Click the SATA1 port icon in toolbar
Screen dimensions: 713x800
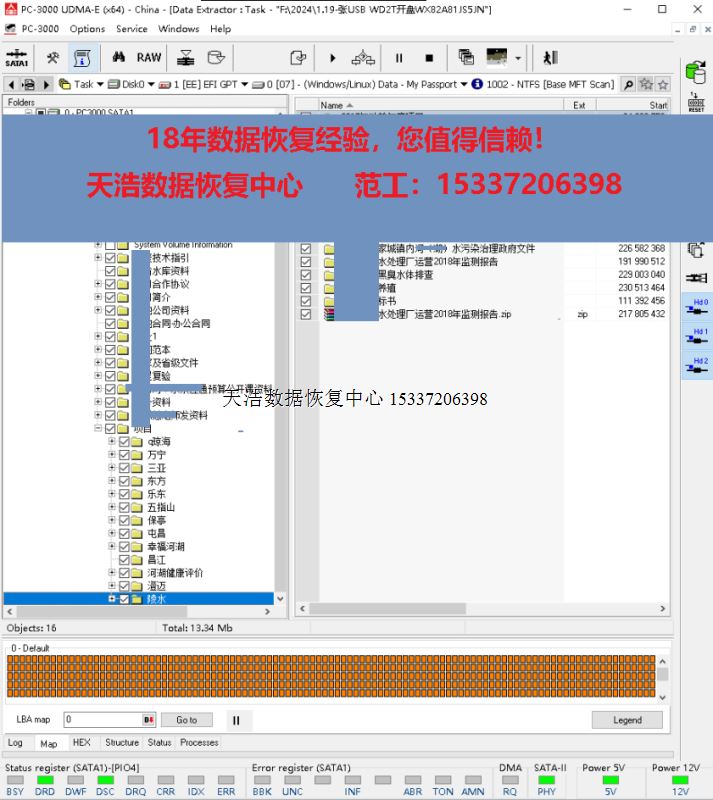[17, 58]
